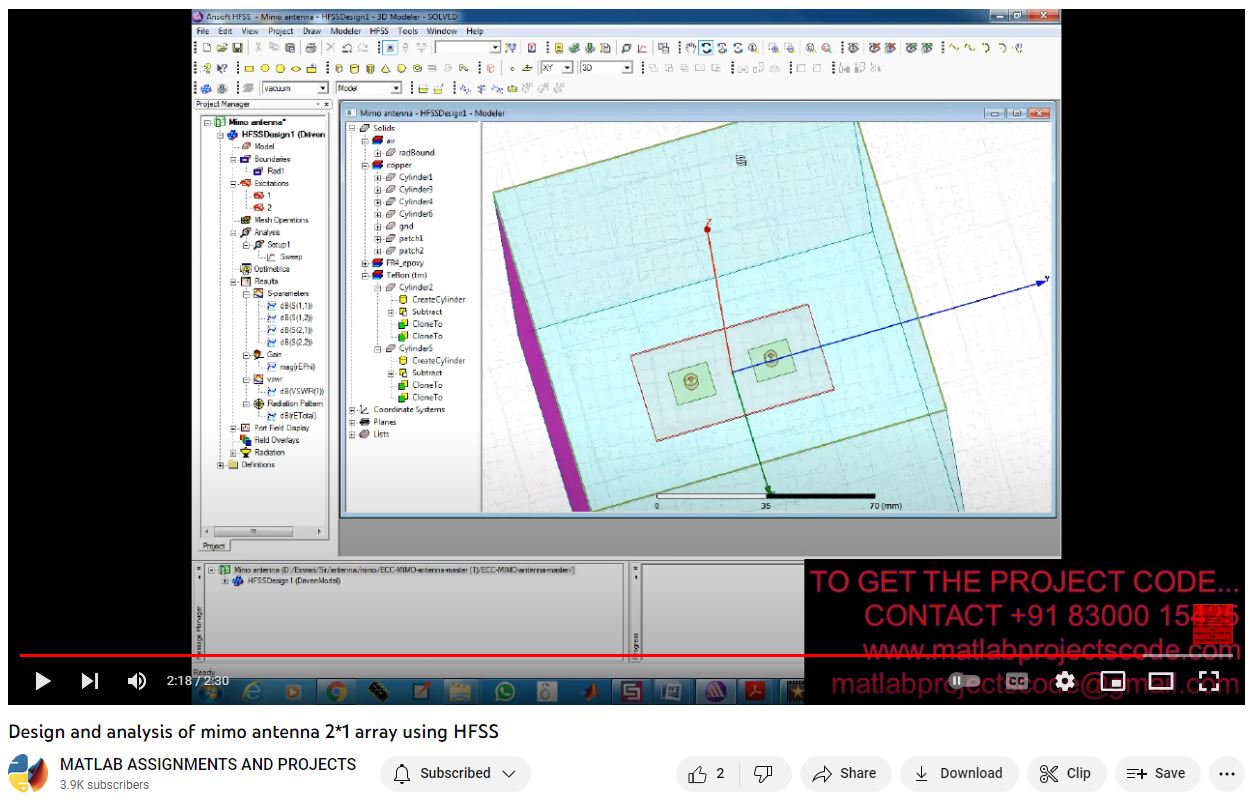Viewport: 1254px width, 804px height.
Task: Open the more actions three-dot menu
Action: click(1227, 773)
